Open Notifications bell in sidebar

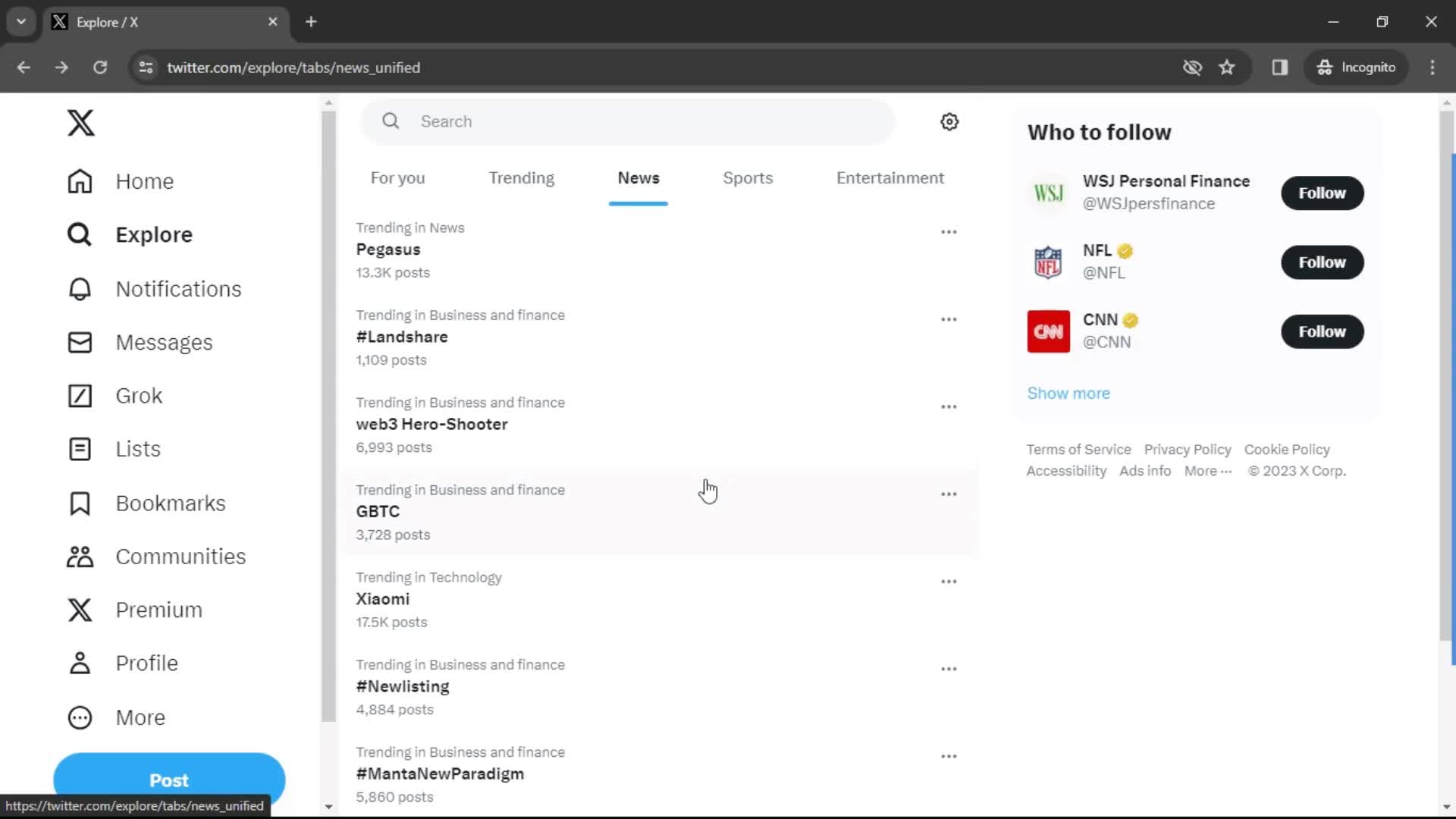tap(154, 289)
